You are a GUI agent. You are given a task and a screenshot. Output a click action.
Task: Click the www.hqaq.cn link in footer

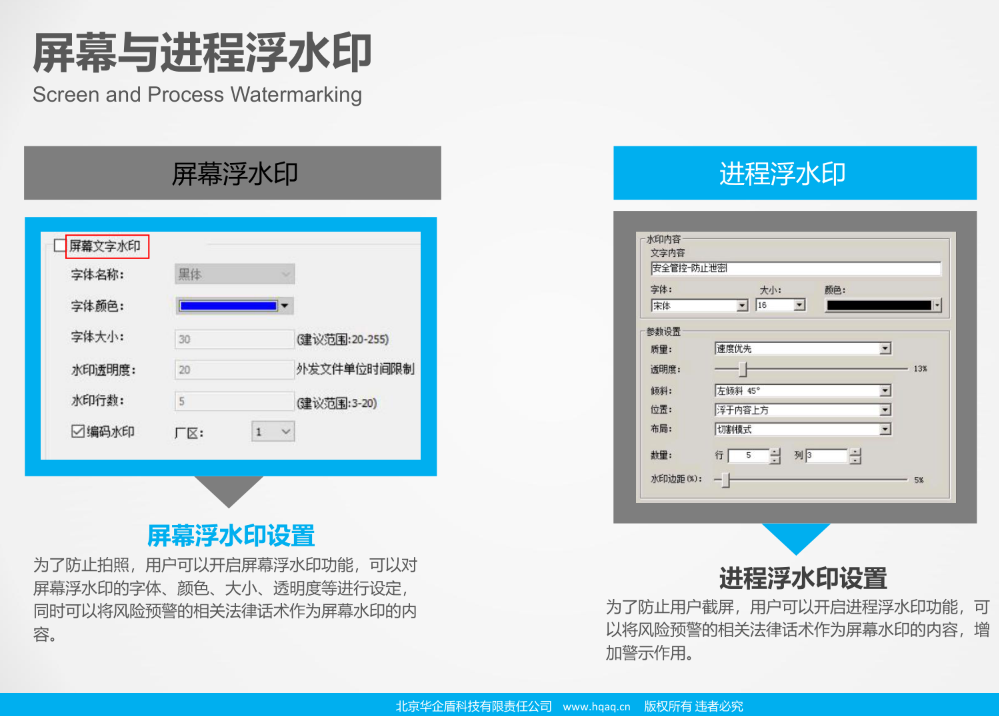(596, 706)
